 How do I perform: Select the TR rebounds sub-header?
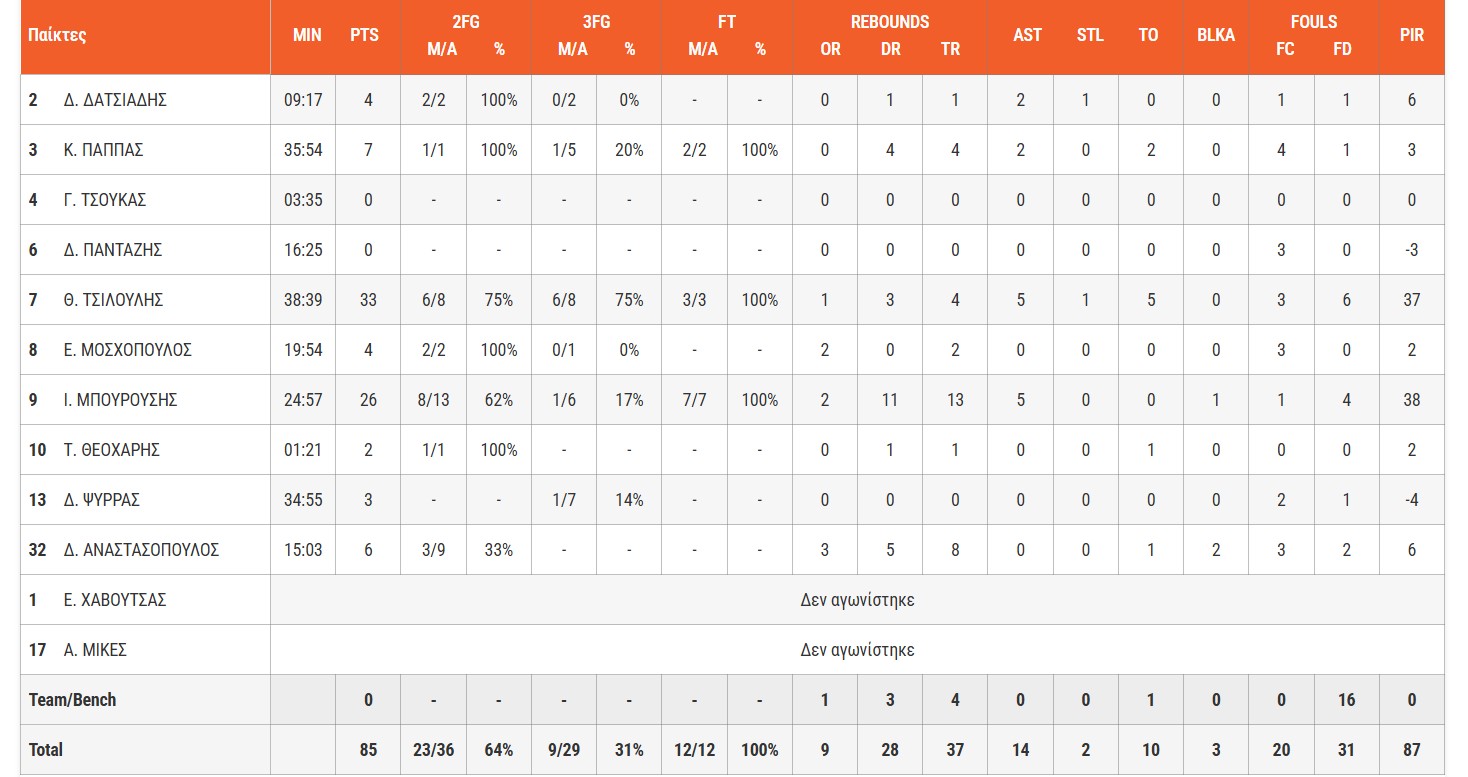click(x=950, y=48)
